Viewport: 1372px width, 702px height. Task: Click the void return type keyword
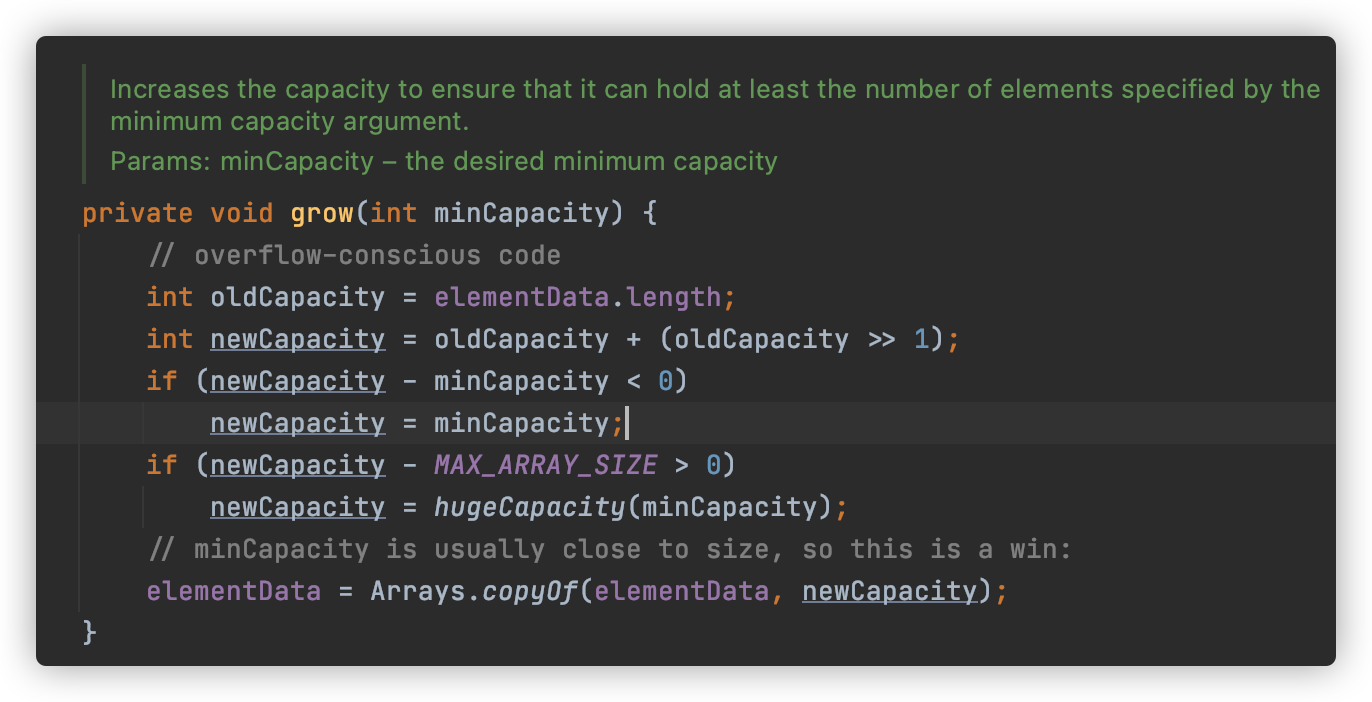coord(242,213)
